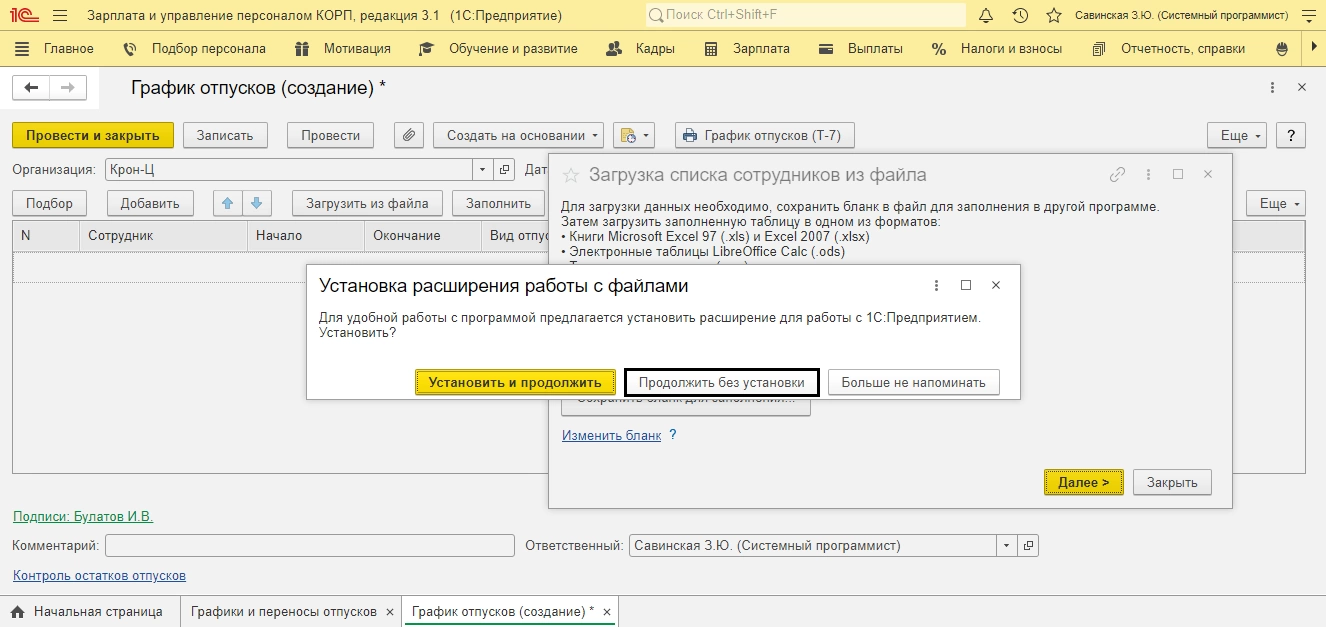Open the history clock icon
Screen dimensions: 1326x627
click(x=1020, y=16)
